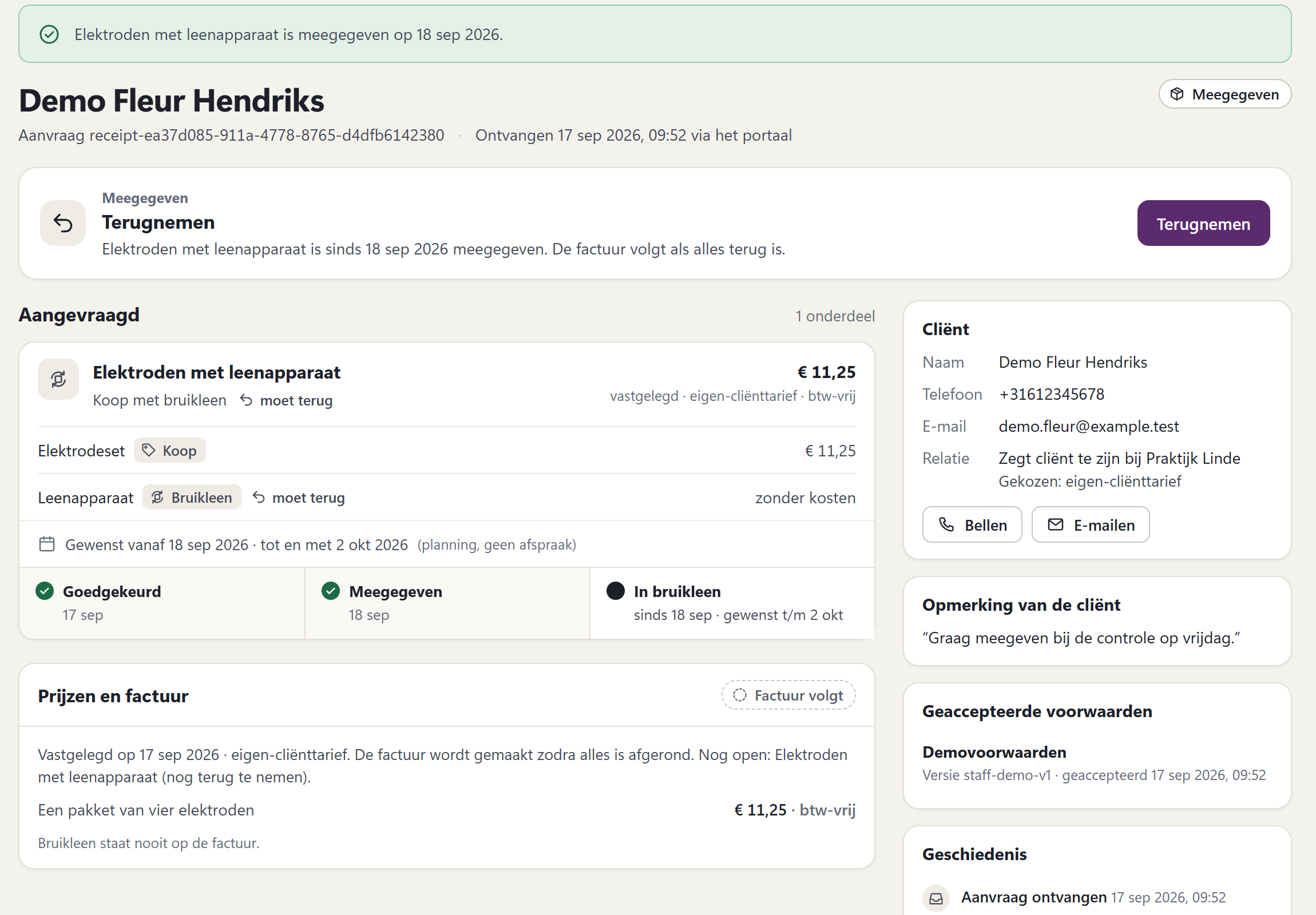
Task: Click 'Aanvraag ontvangen' in the Geschiedenis list
Action: tap(1034, 897)
